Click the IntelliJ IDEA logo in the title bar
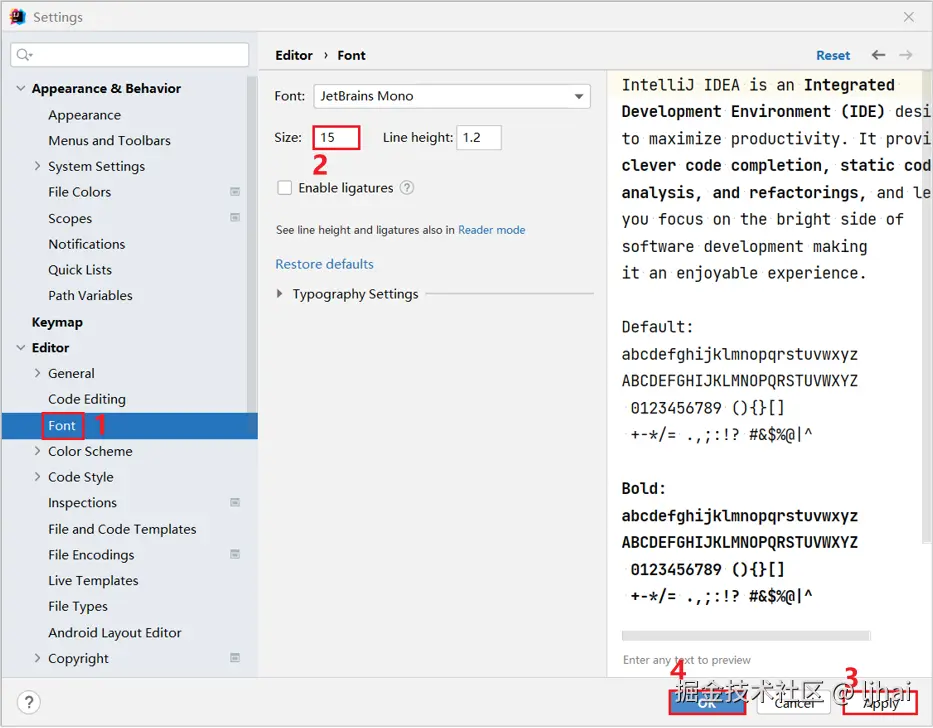 click(x=18, y=17)
